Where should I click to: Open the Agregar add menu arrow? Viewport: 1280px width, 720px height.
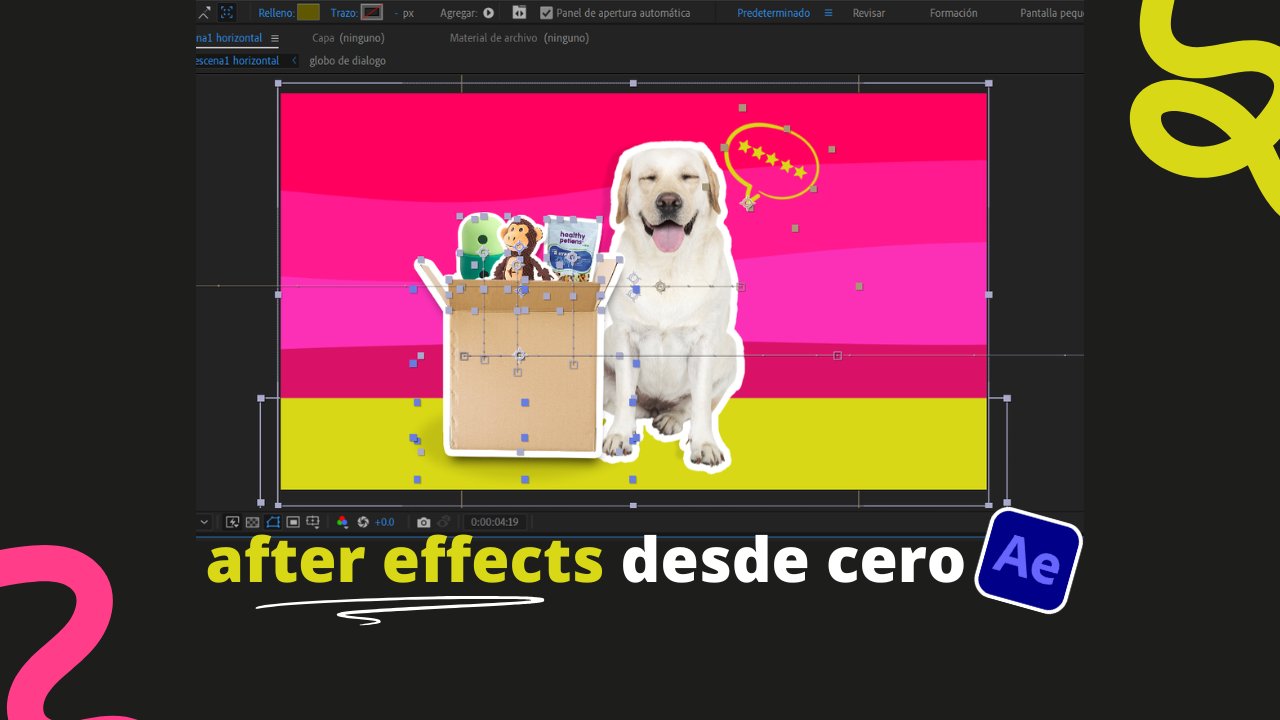pos(489,13)
